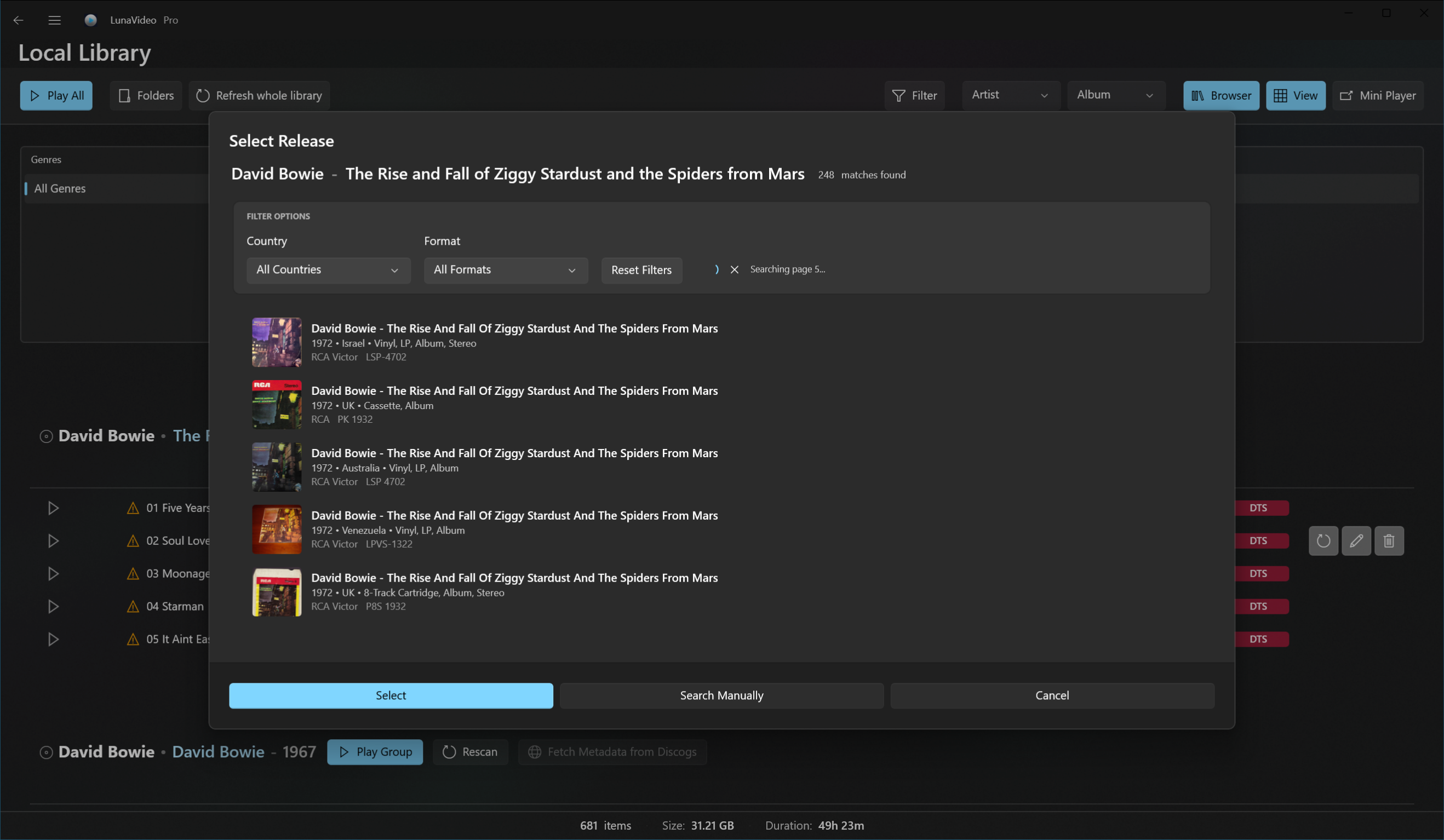Expand the All Formats dropdown
This screenshot has width=1444, height=840.
pos(506,270)
